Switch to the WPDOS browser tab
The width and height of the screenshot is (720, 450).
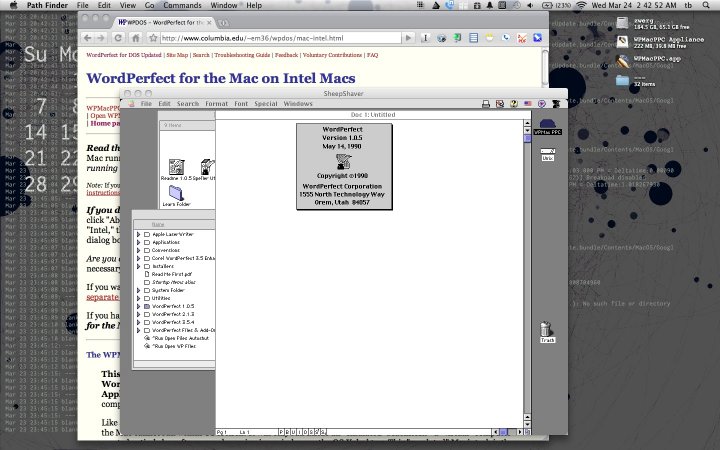164,22
